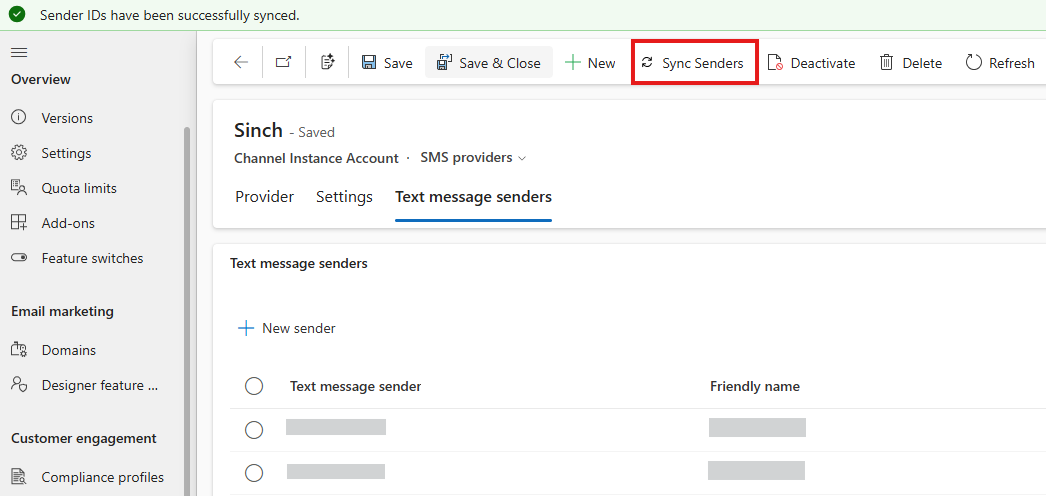Click the Quota limits icon
Viewport: 1046px width, 496px height.
19,188
